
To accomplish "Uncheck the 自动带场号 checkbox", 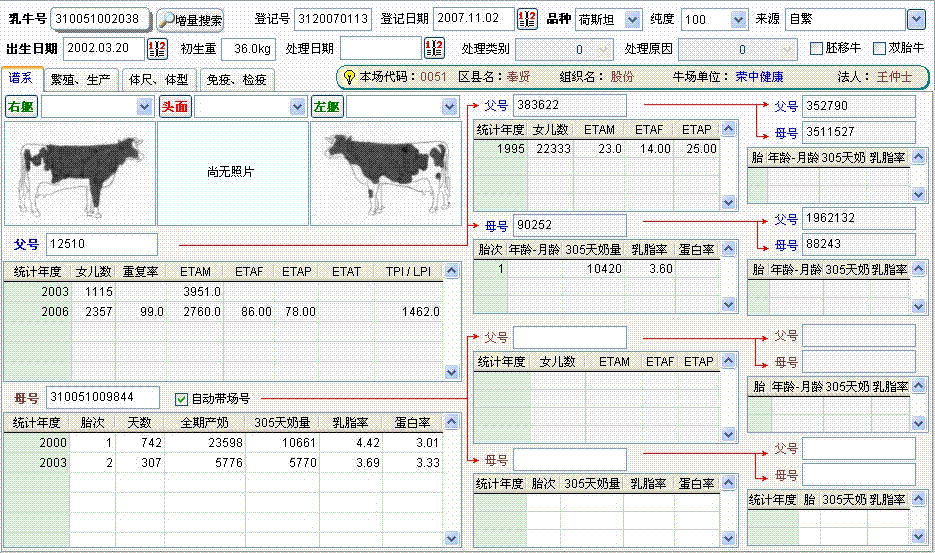I will (181, 398).
